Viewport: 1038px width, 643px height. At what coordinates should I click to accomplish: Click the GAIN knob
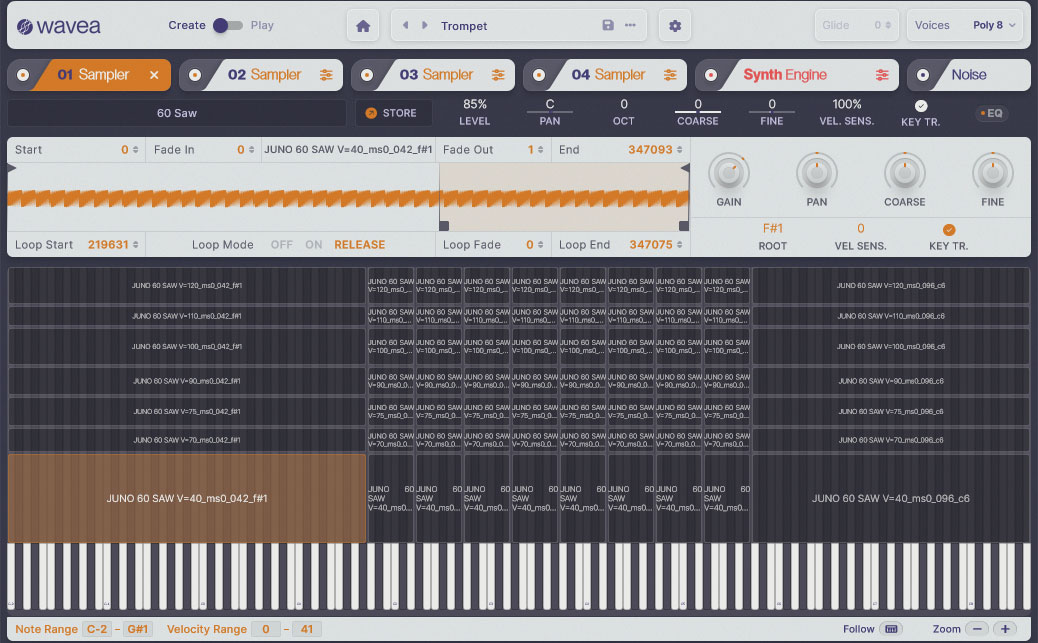click(x=729, y=173)
